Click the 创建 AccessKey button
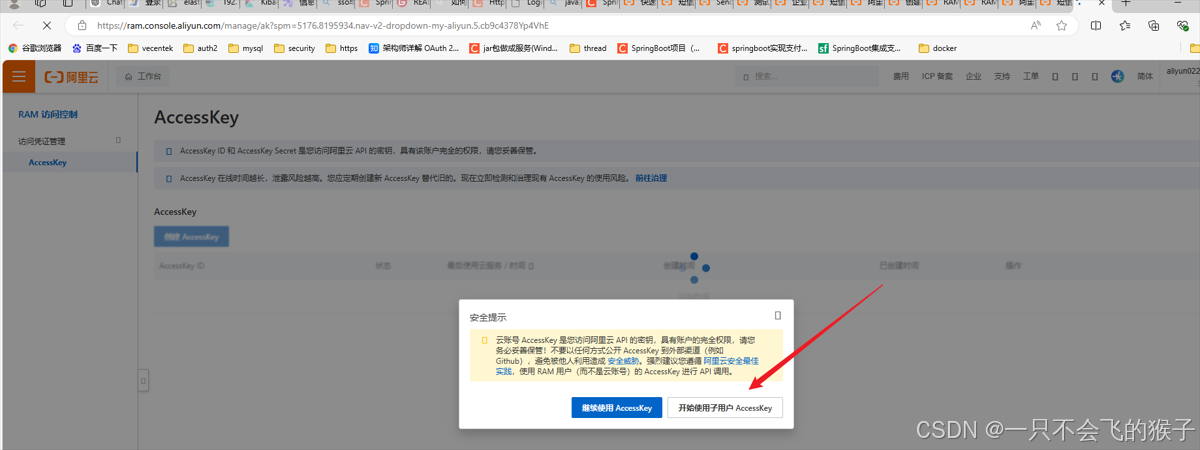This screenshot has height=450, width=1200. pos(192,237)
